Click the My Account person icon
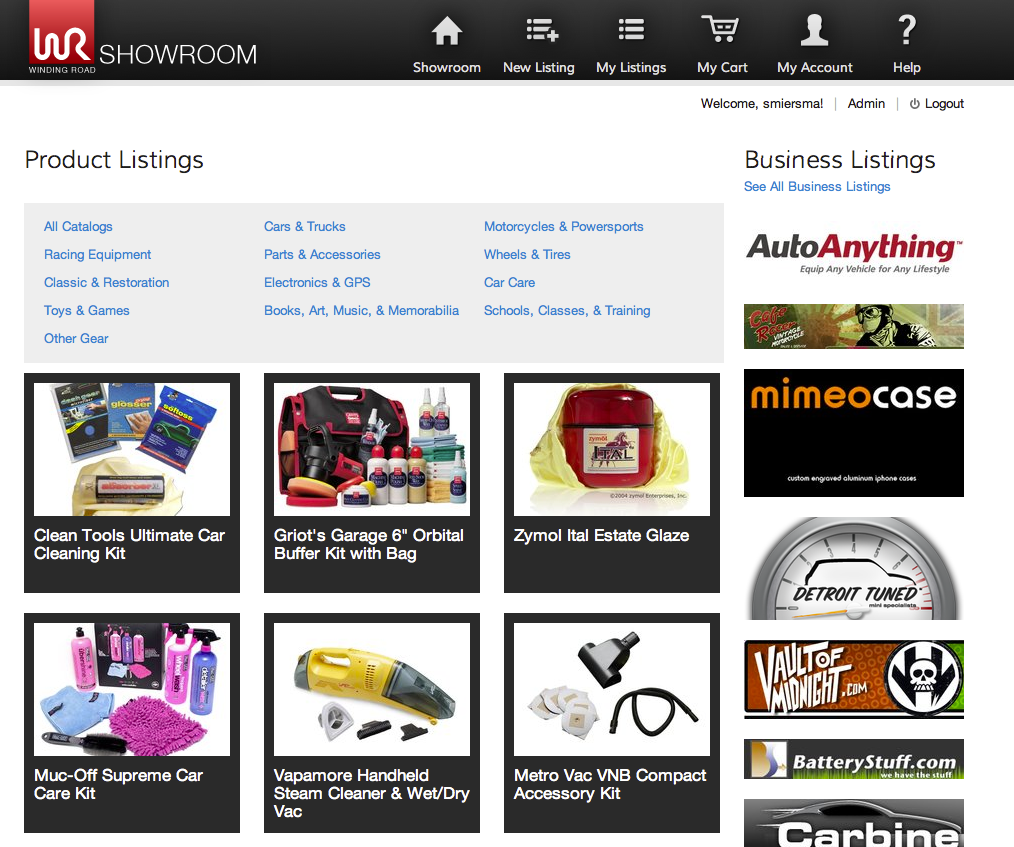 814,30
